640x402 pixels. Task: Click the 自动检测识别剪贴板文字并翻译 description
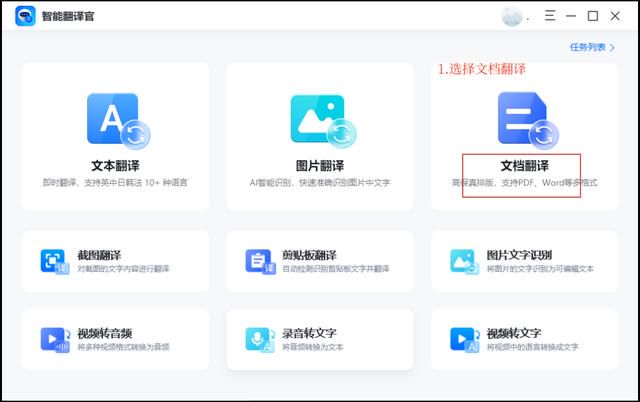[x=336, y=269]
